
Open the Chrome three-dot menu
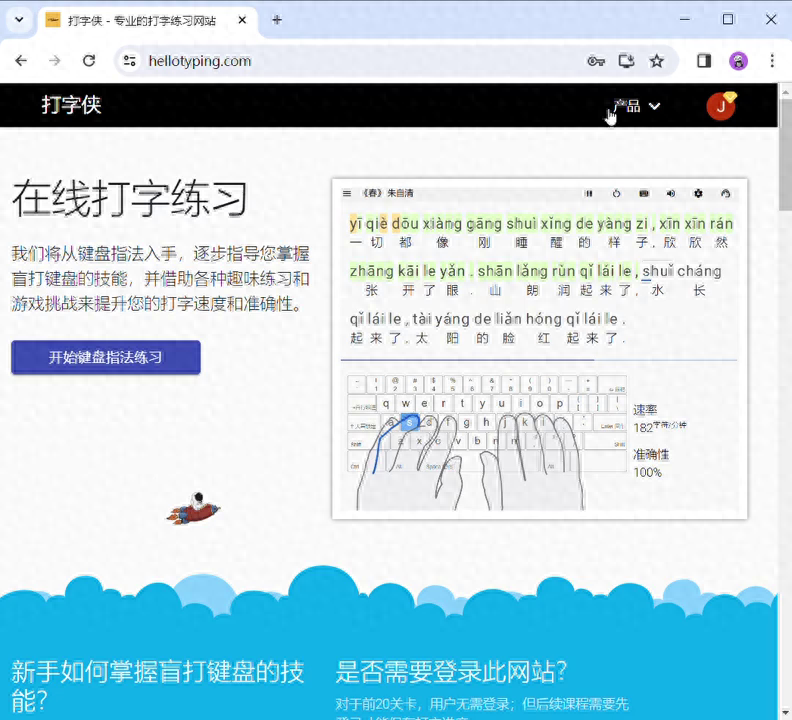[772, 61]
